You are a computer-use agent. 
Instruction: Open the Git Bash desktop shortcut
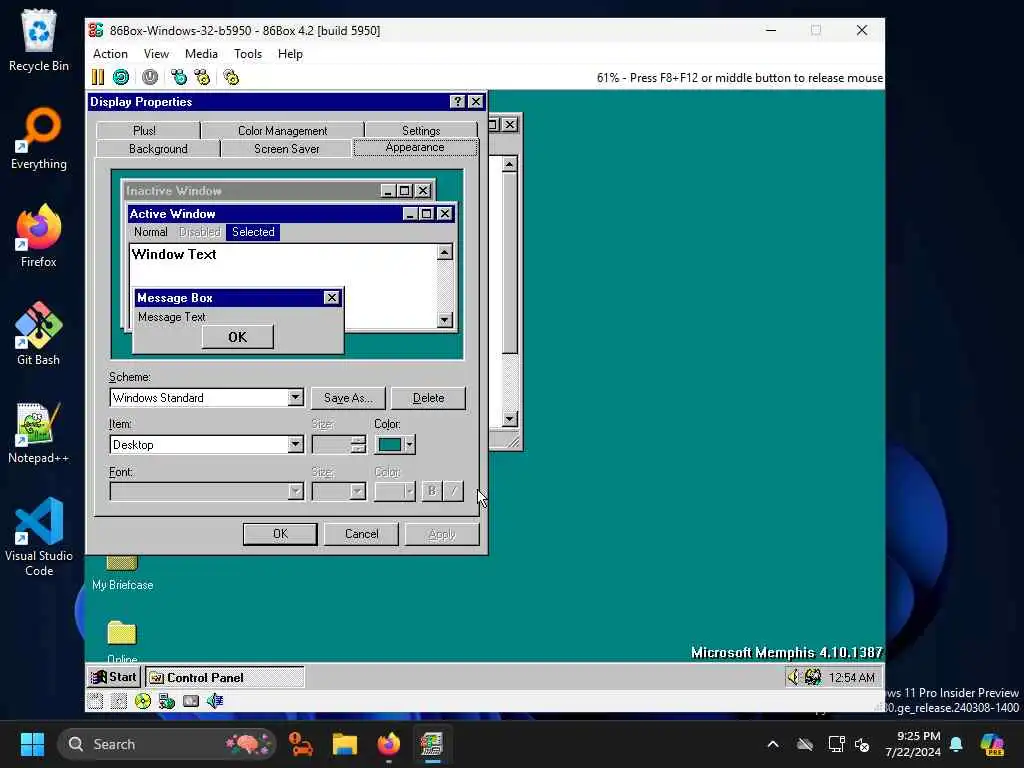tap(39, 333)
